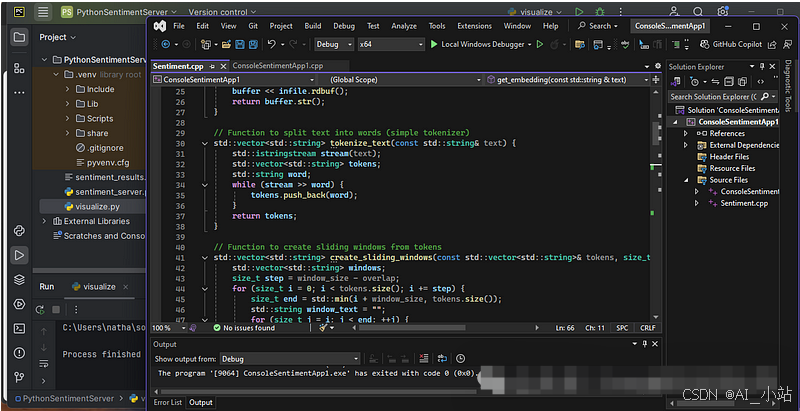Toggle auto-hide pin on Output panel
Image resolution: width=800 pixels, height=411 pixels.
pyautogui.click(x=645, y=344)
